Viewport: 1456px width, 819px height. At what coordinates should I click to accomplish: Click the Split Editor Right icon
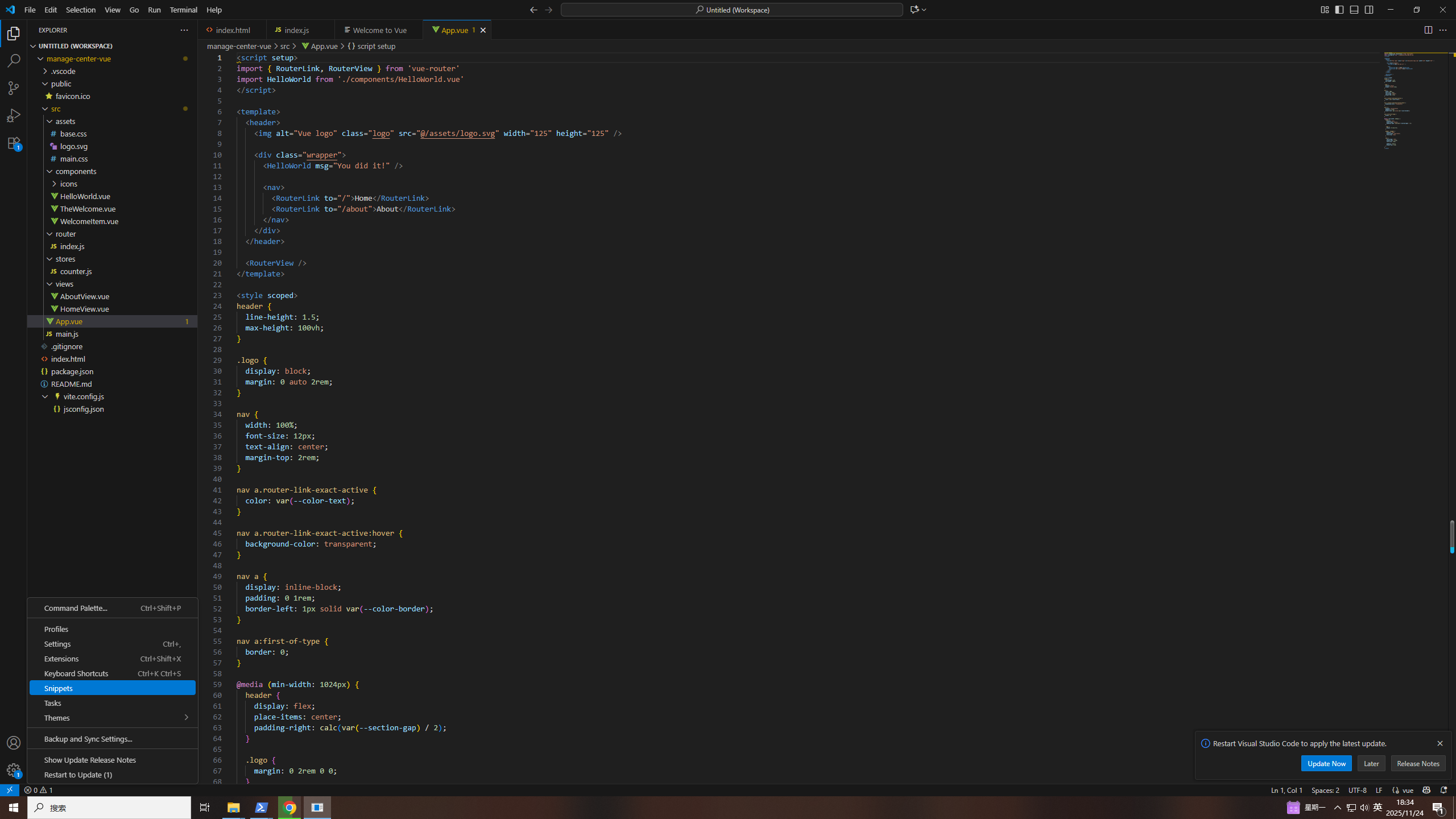(x=1428, y=30)
